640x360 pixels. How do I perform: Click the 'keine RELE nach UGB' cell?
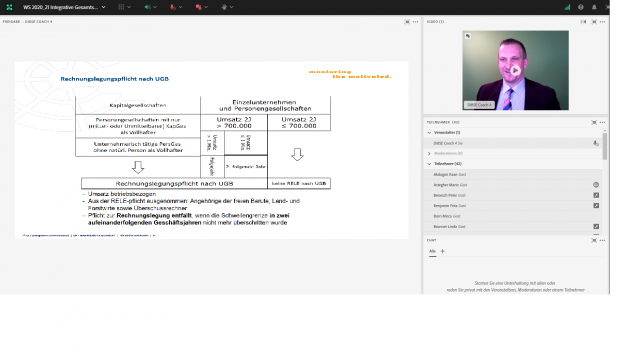pyautogui.click(x=299, y=184)
